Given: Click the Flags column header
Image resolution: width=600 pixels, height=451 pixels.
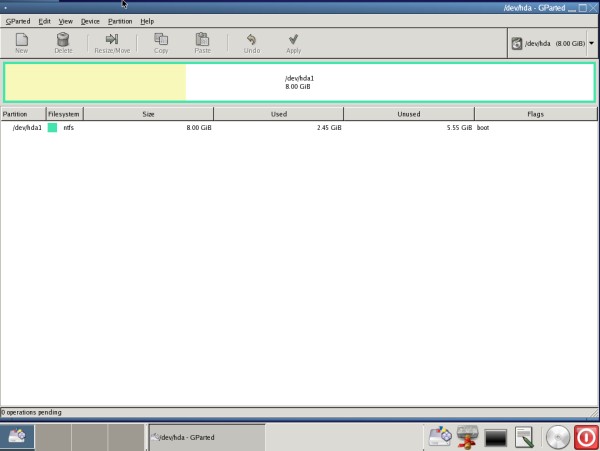Looking at the screenshot, I should coord(536,114).
